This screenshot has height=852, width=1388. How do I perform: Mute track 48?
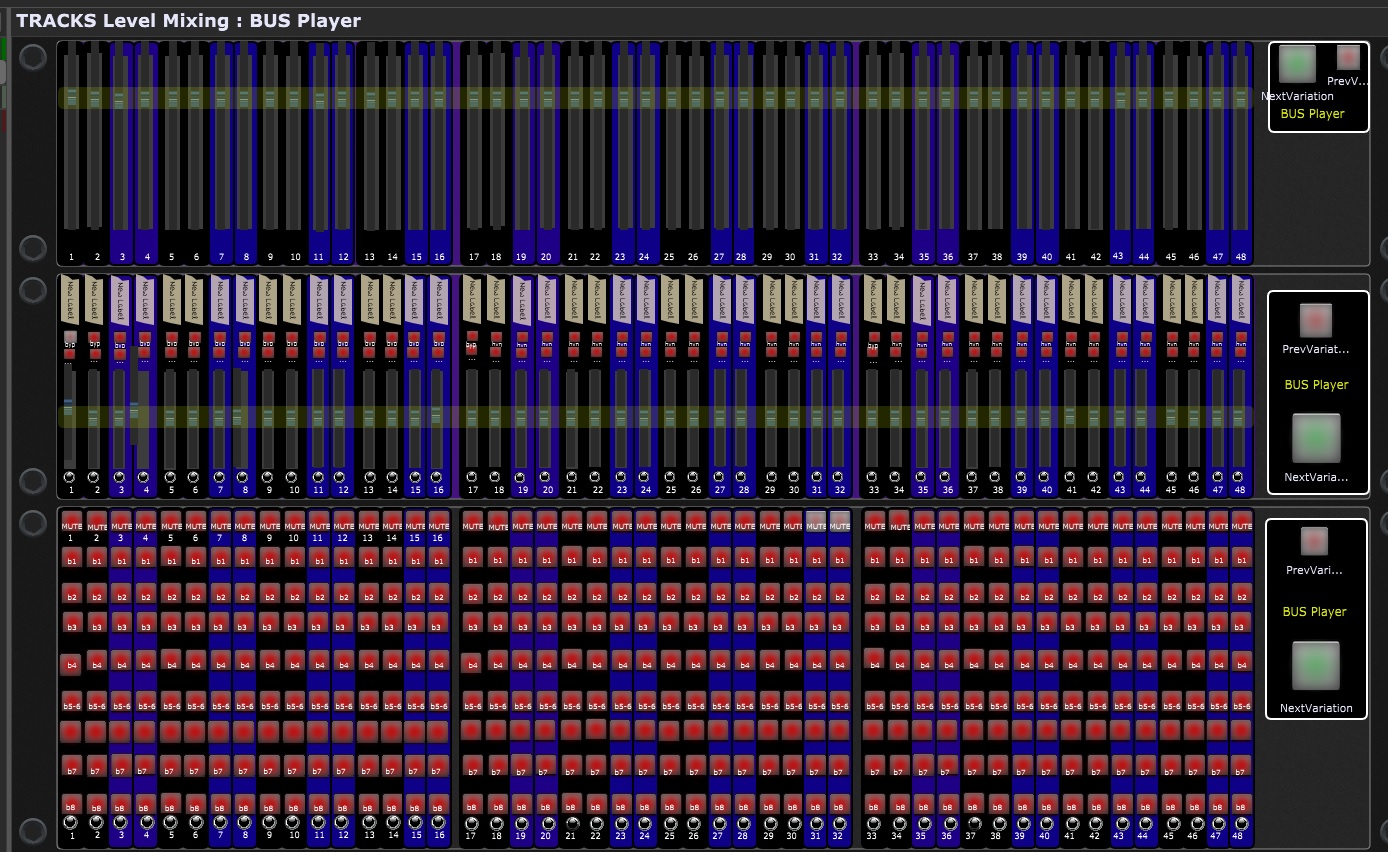click(1242, 523)
